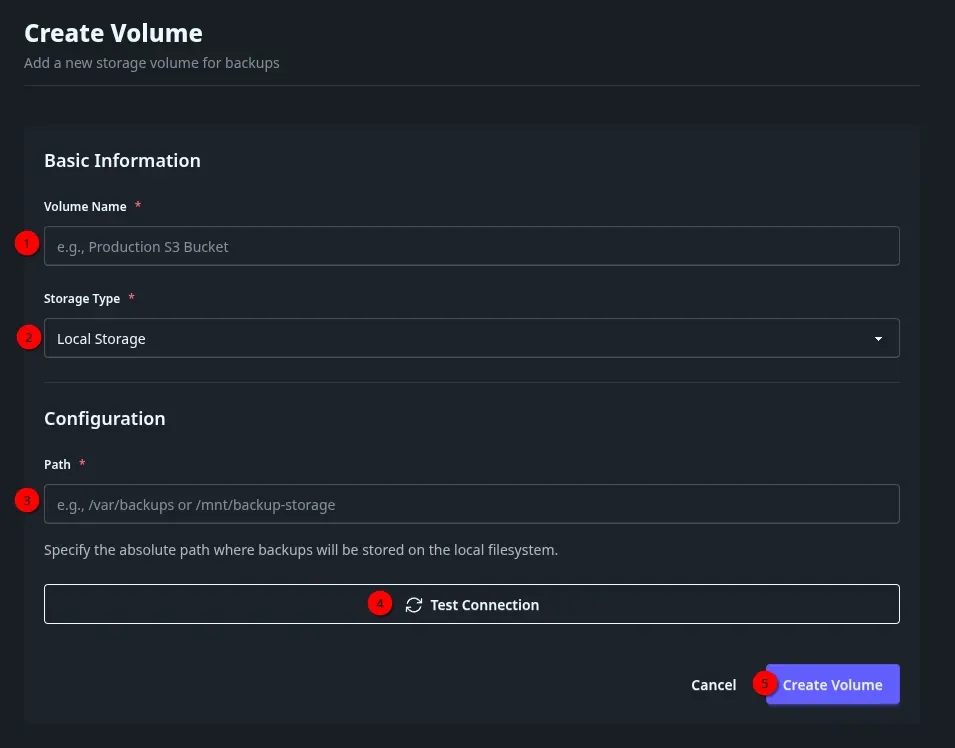The height and width of the screenshot is (748, 955).
Task: Click the Storage Type field label
Action: point(82,298)
